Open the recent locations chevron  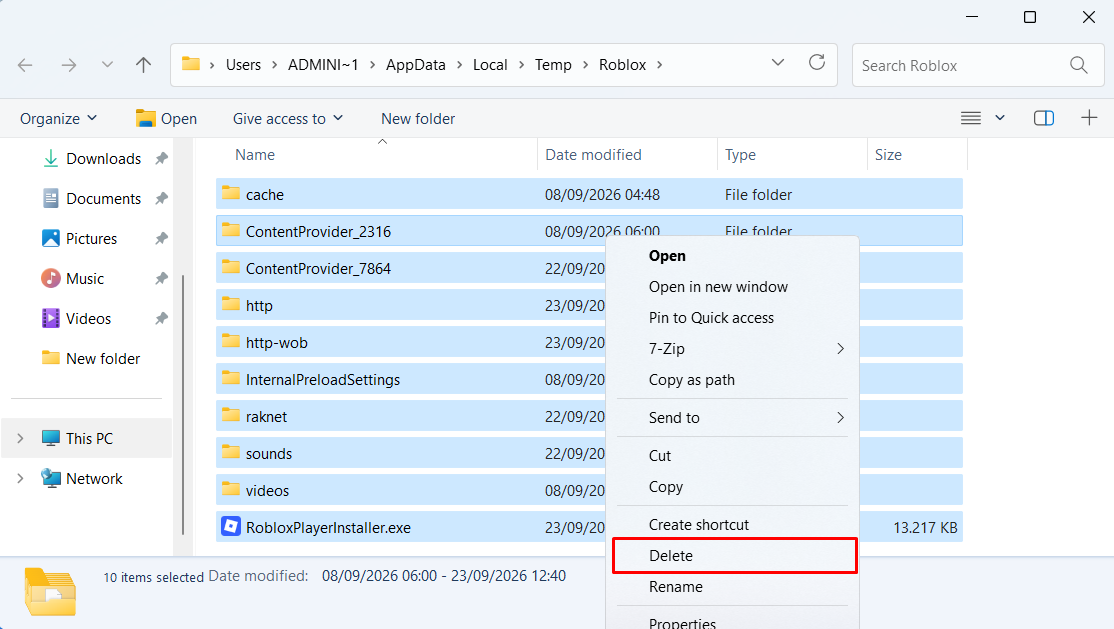click(x=107, y=65)
